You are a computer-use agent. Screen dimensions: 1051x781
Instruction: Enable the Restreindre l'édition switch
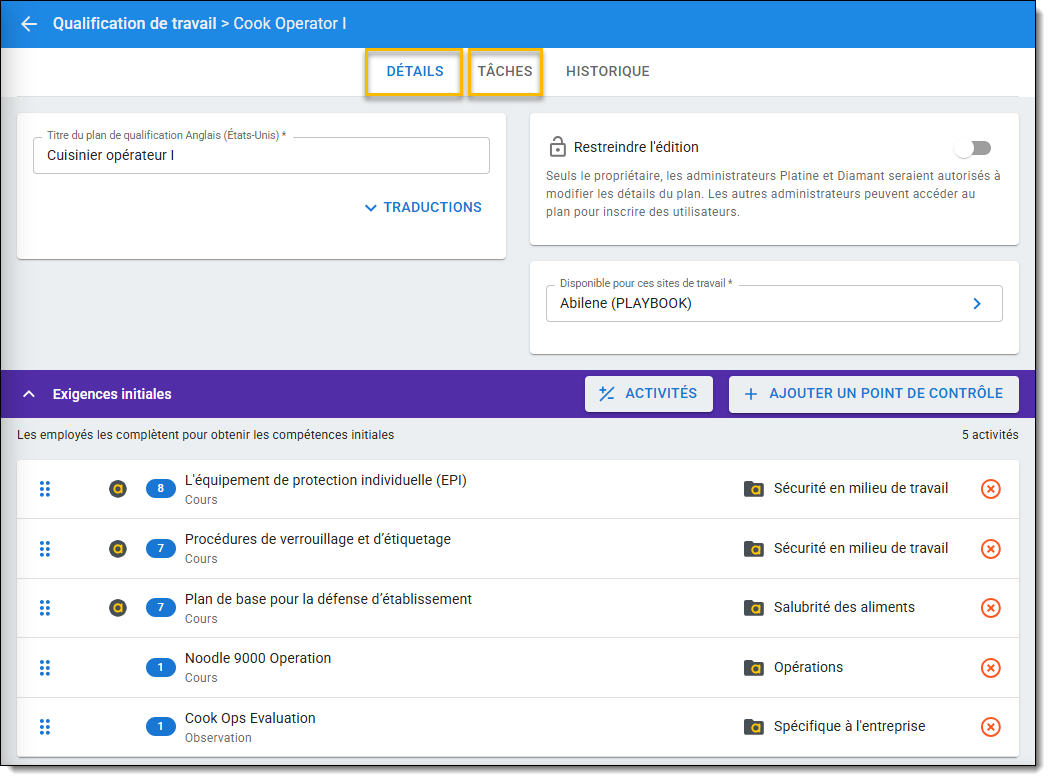click(x=971, y=148)
